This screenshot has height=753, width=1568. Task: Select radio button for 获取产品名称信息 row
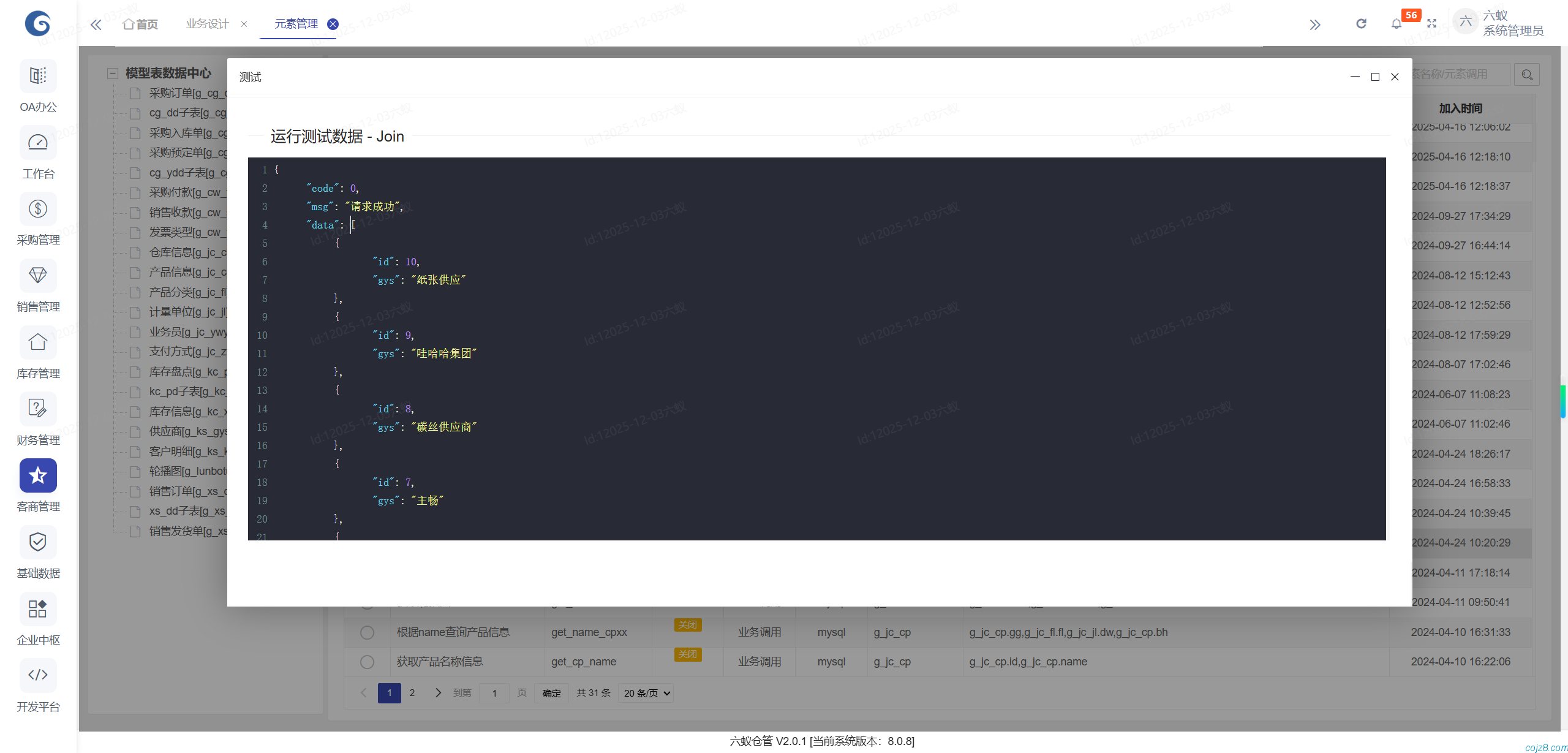click(367, 662)
